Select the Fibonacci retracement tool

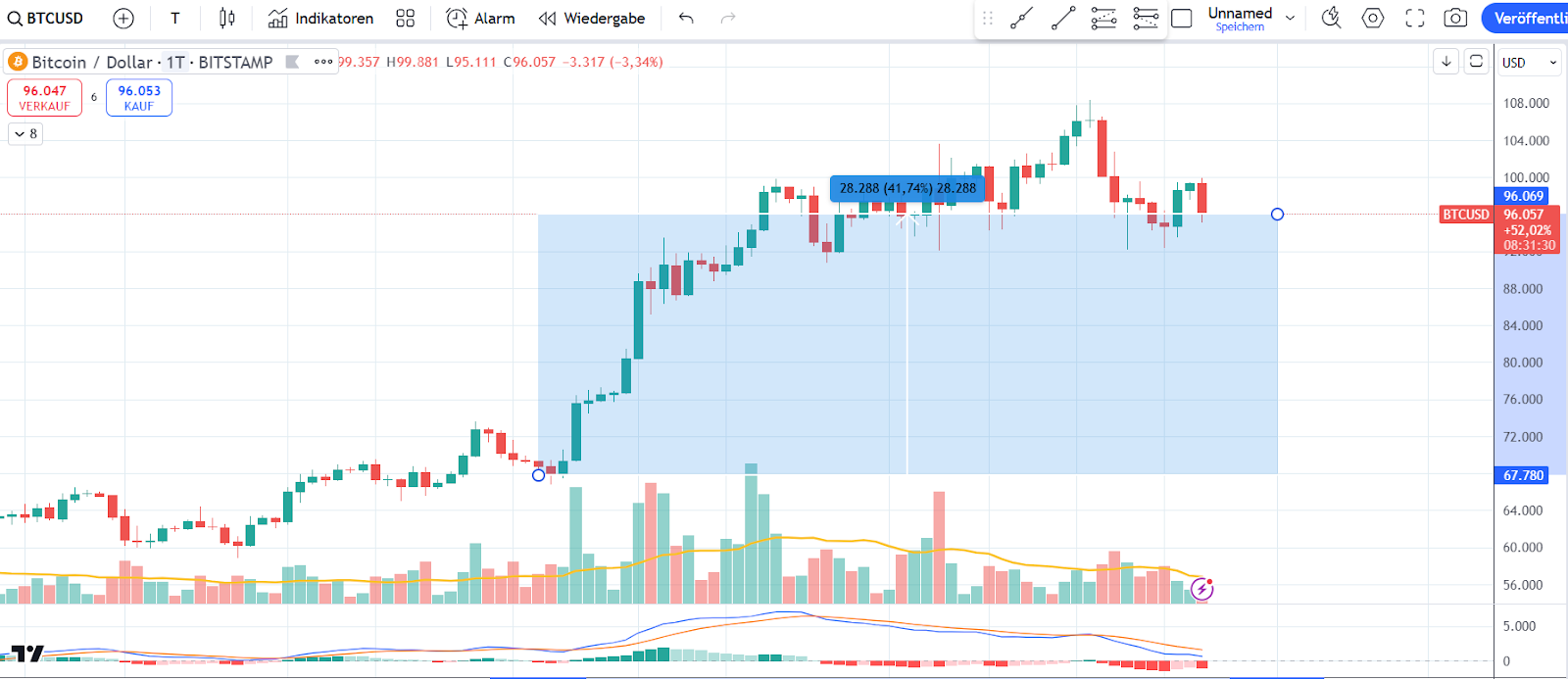coord(1103,18)
